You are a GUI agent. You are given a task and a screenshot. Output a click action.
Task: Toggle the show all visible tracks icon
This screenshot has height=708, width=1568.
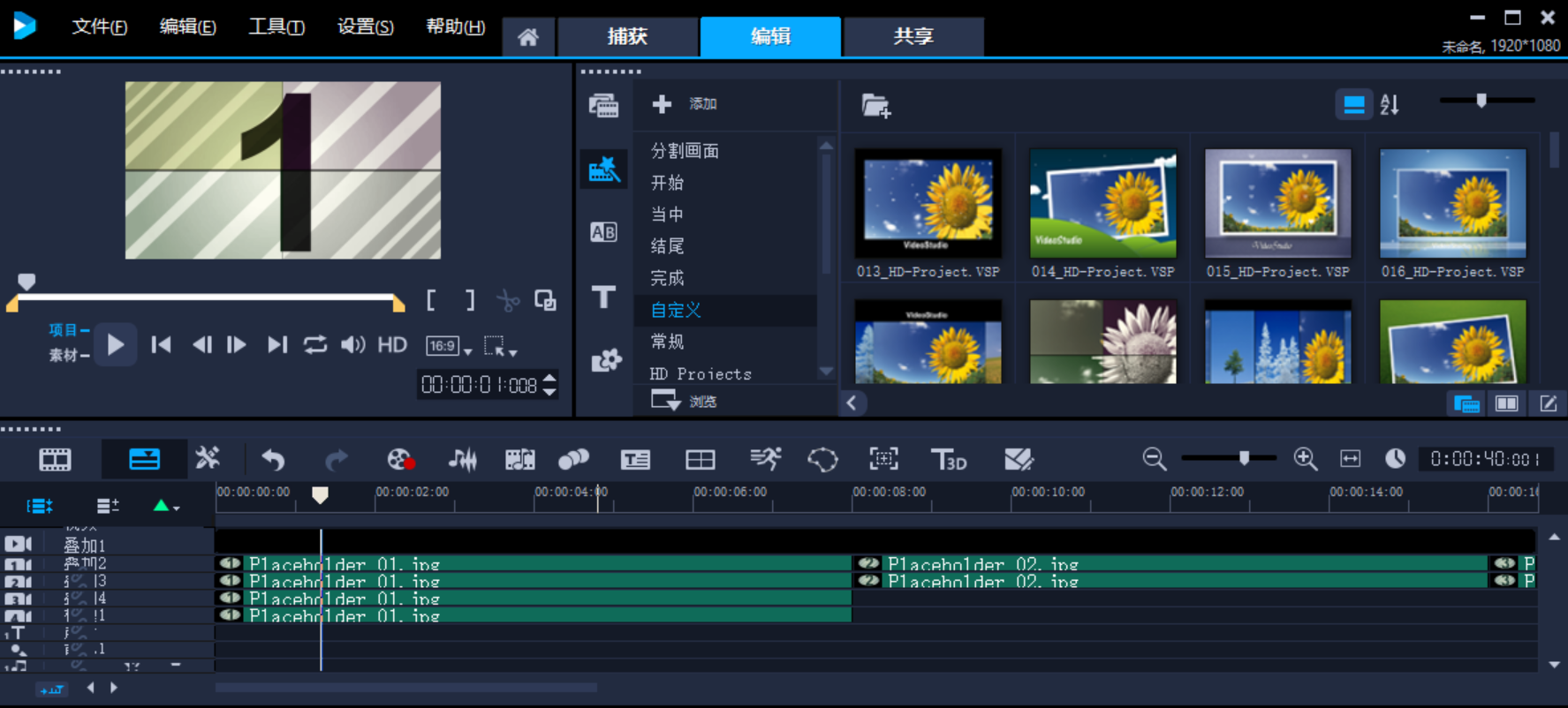(40, 506)
